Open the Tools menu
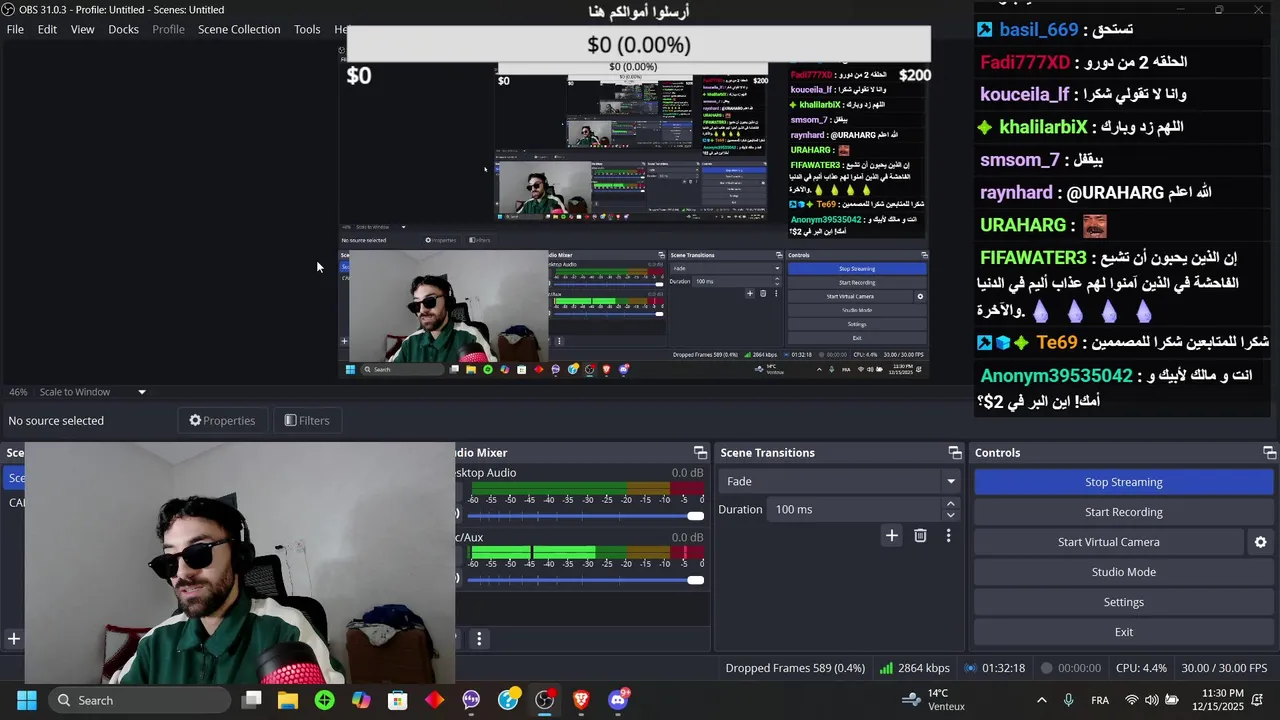Screen dimensions: 1280x720 (x=307, y=29)
